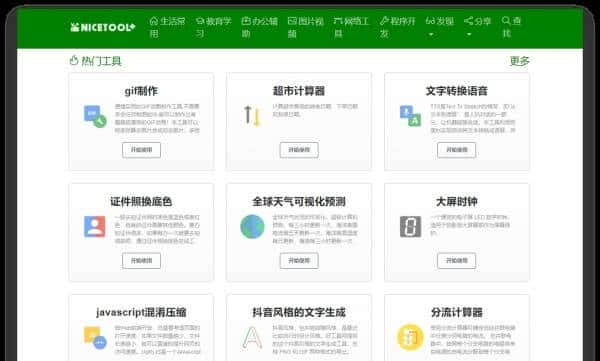600x361 pixels.
Task: Open the 超市计算器 card title
Action: click(x=299, y=91)
